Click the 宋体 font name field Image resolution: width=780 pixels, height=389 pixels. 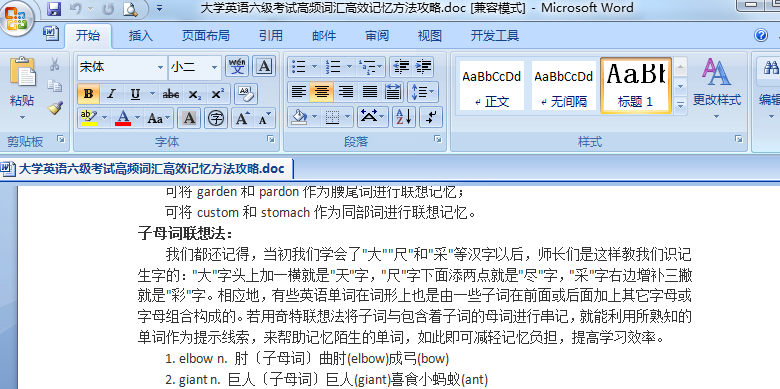click(x=117, y=67)
